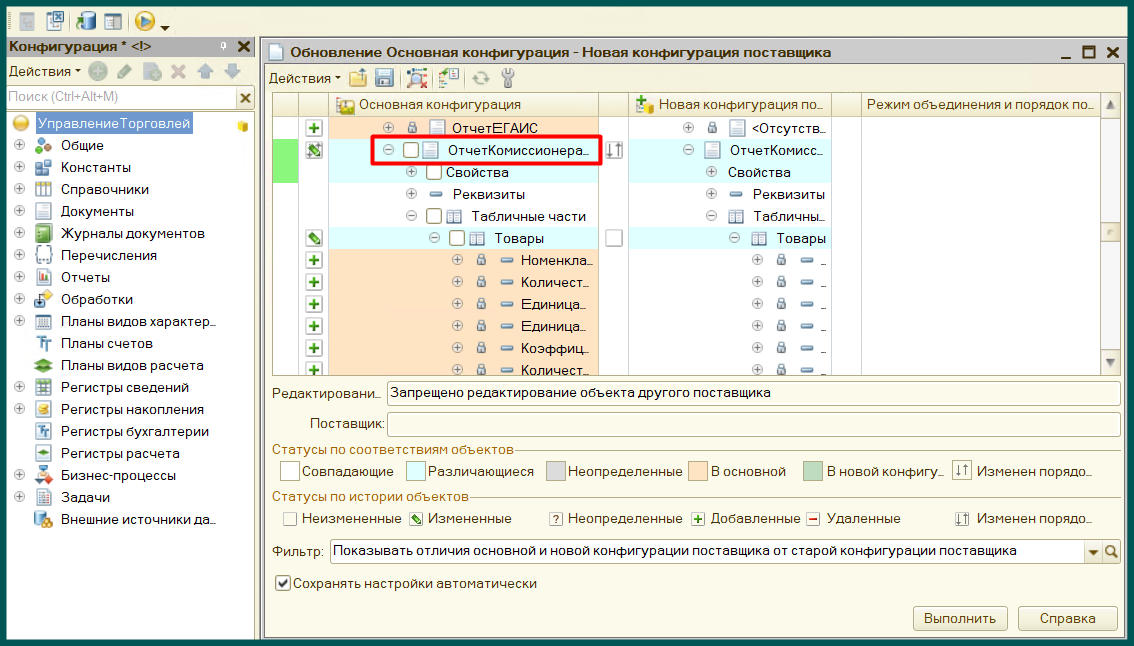
Task: Click the save diskette icon in update toolbar
Action: pyautogui.click(x=384, y=78)
